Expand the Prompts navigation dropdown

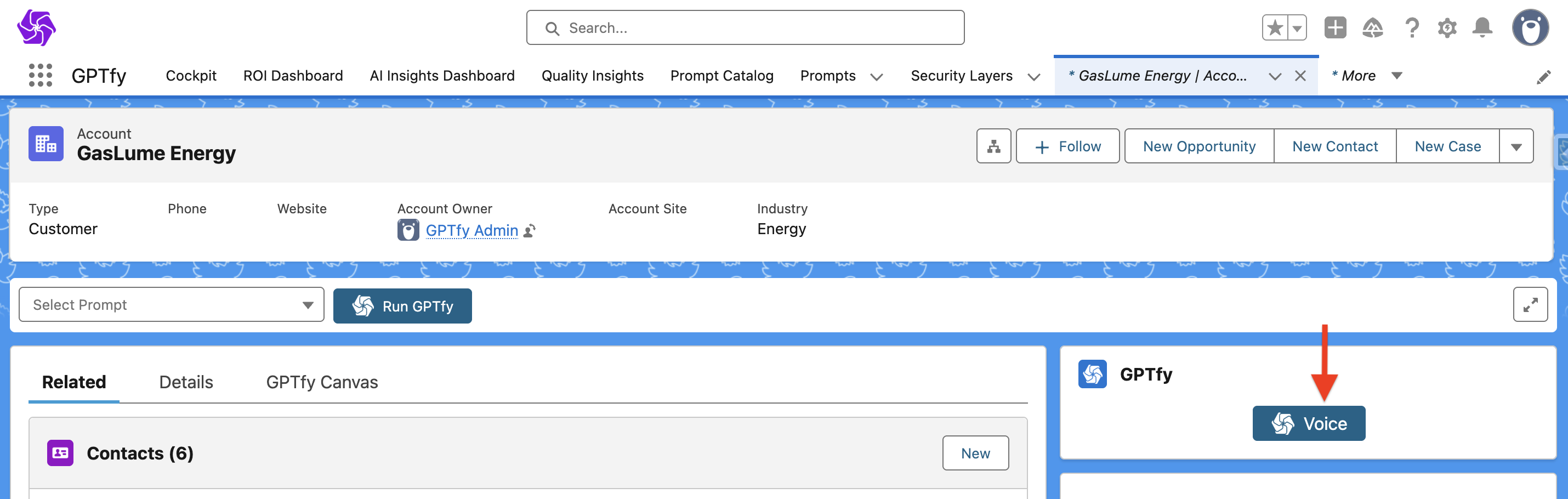coord(877,77)
